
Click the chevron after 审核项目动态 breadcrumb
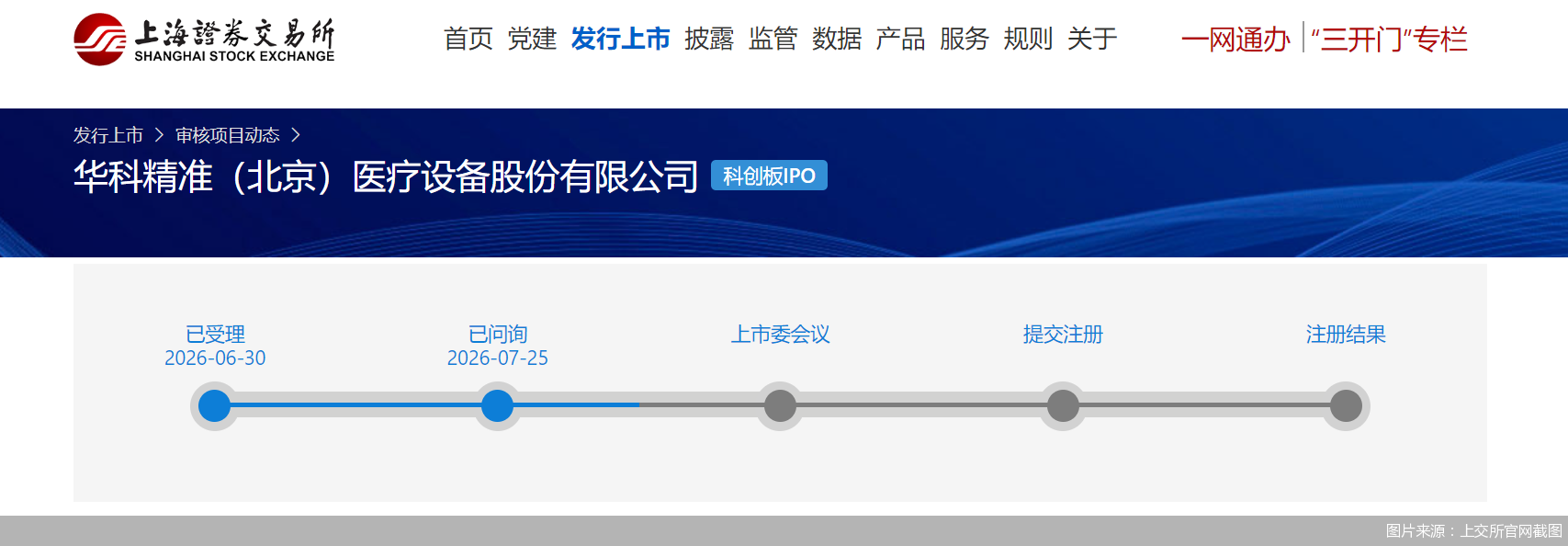(x=295, y=135)
